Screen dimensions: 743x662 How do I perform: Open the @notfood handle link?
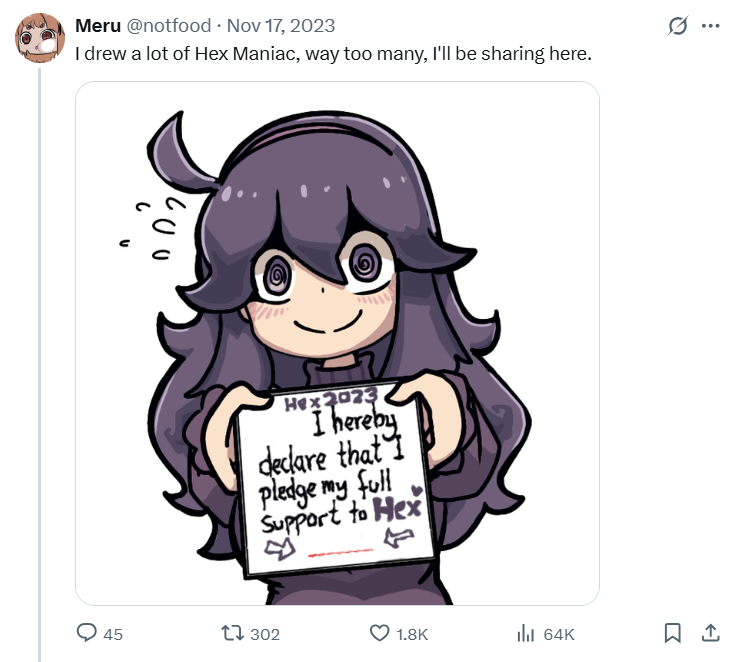click(168, 26)
